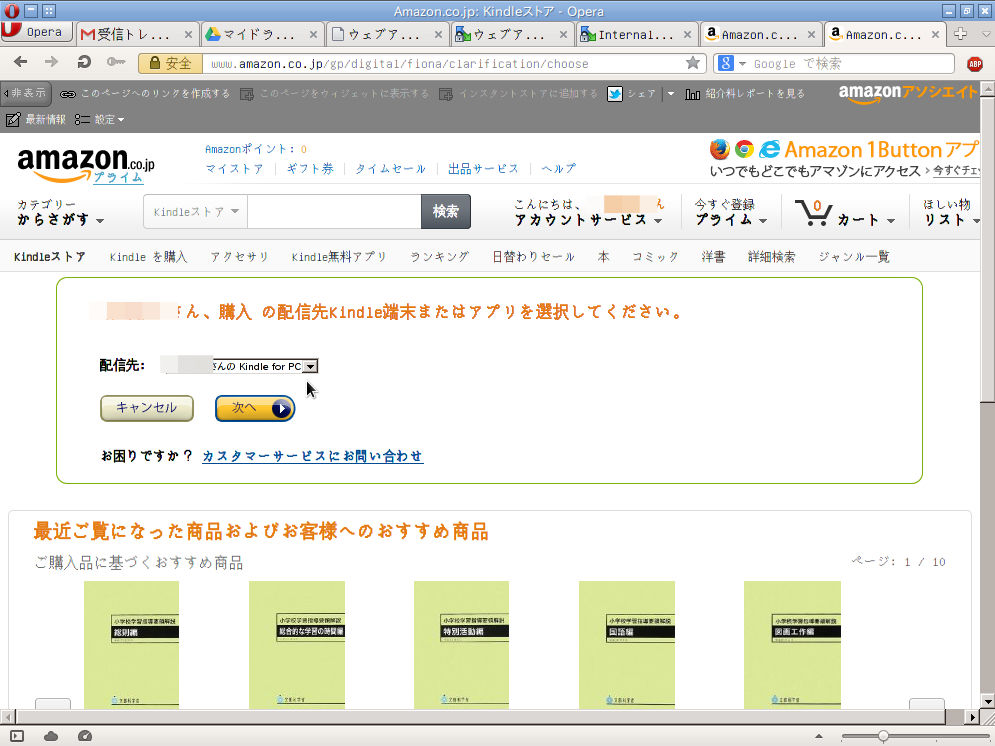This screenshot has height=746, width=995.
Task: Close the 受信トレ tab
Action: point(188,35)
